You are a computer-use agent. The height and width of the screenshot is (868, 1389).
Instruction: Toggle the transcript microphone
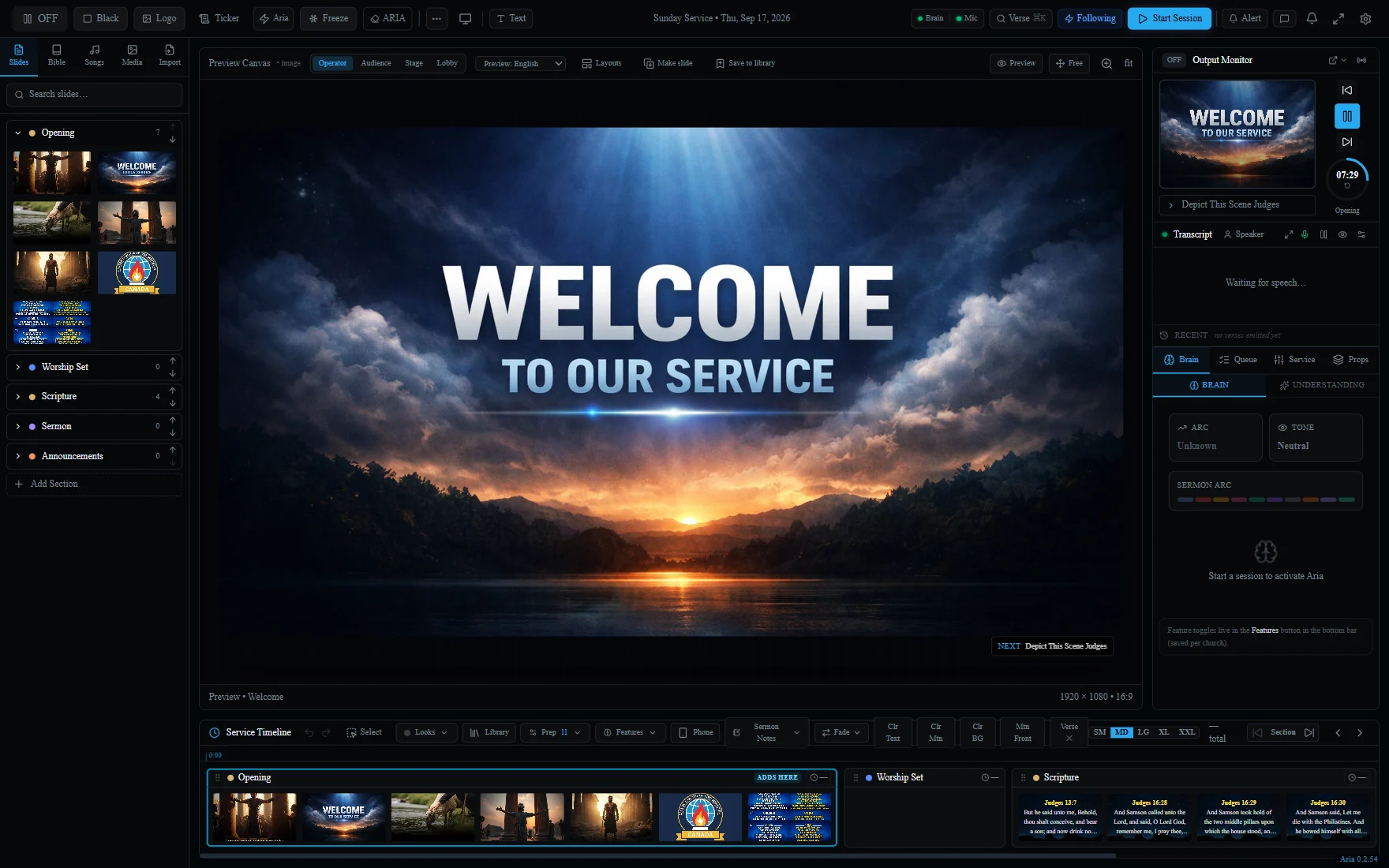[1305, 234]
